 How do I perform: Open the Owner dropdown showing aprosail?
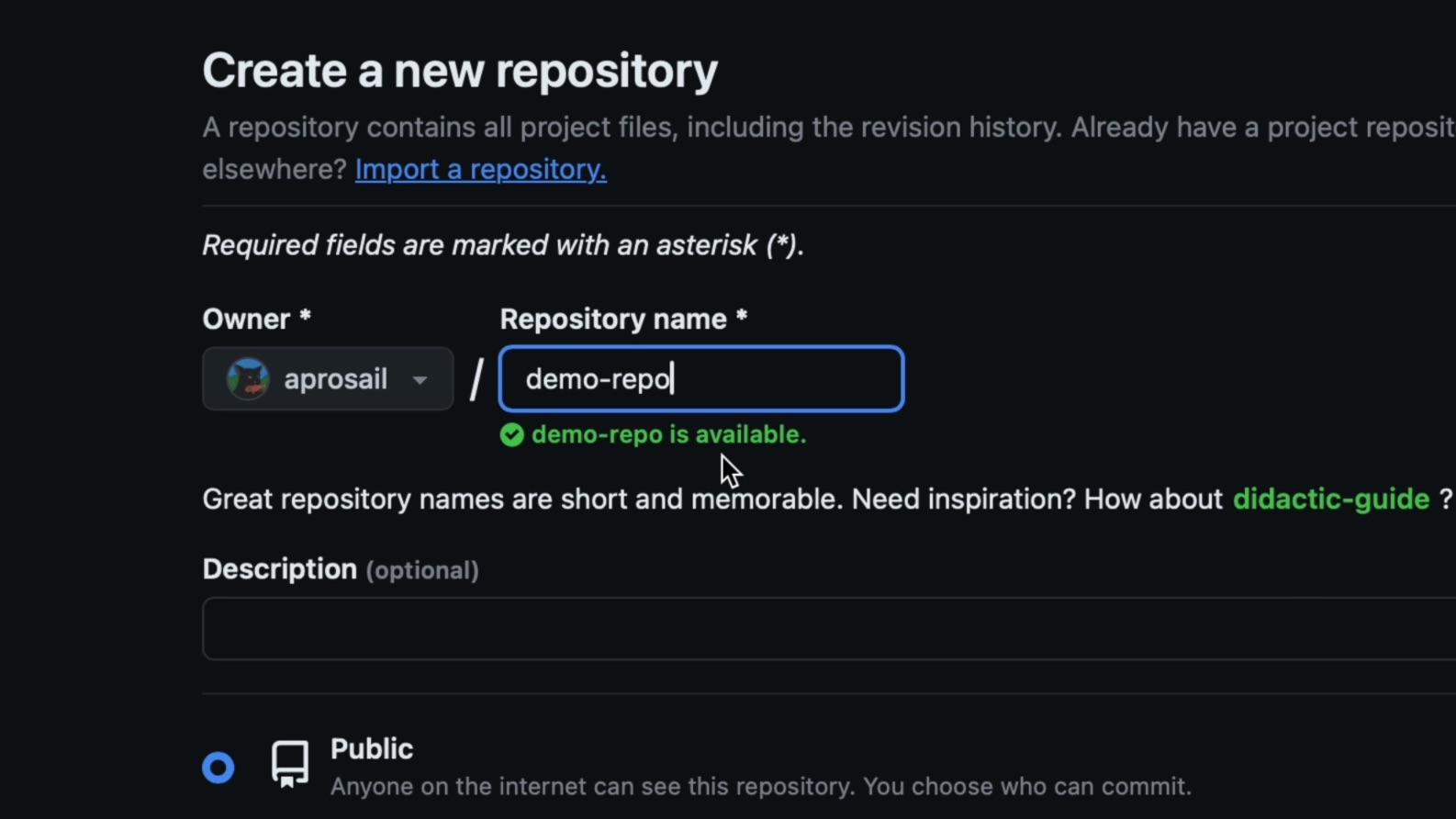[328, 379]
